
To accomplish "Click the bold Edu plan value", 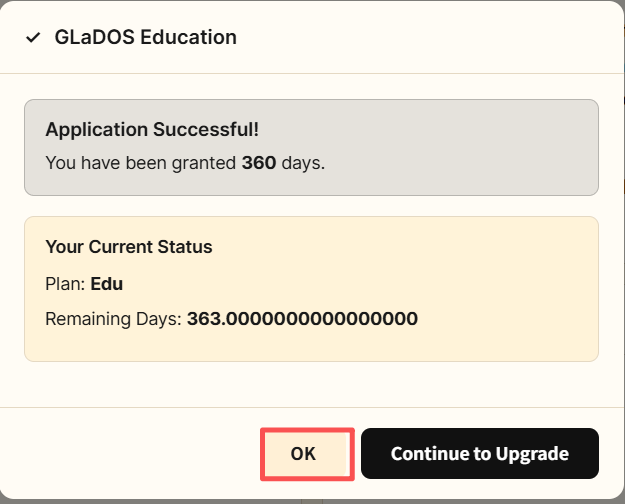I will click(106, 283).
